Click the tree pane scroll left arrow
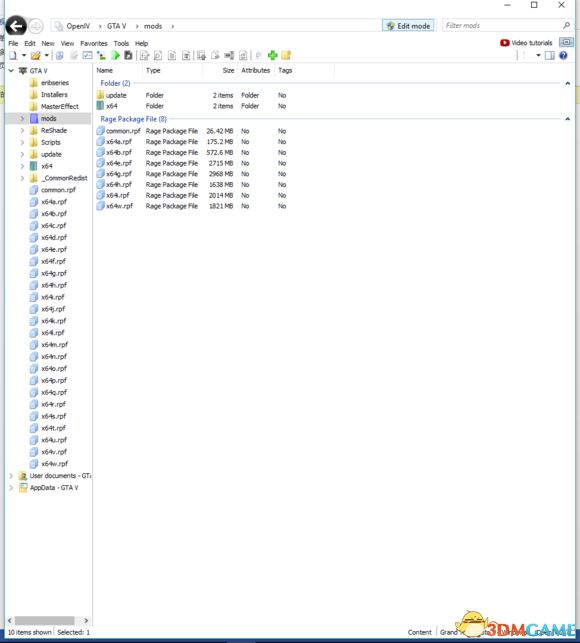This screenshot has width=580, height=643. click(10, 620)
